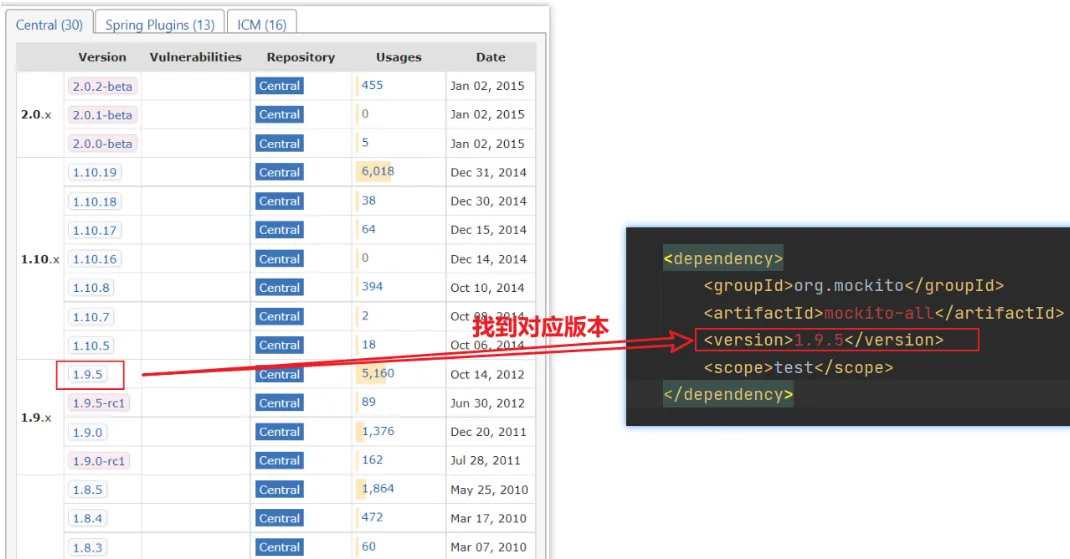Open usages count 64
The width and height of the screenshot is (1070, 559).
point(368,229)
